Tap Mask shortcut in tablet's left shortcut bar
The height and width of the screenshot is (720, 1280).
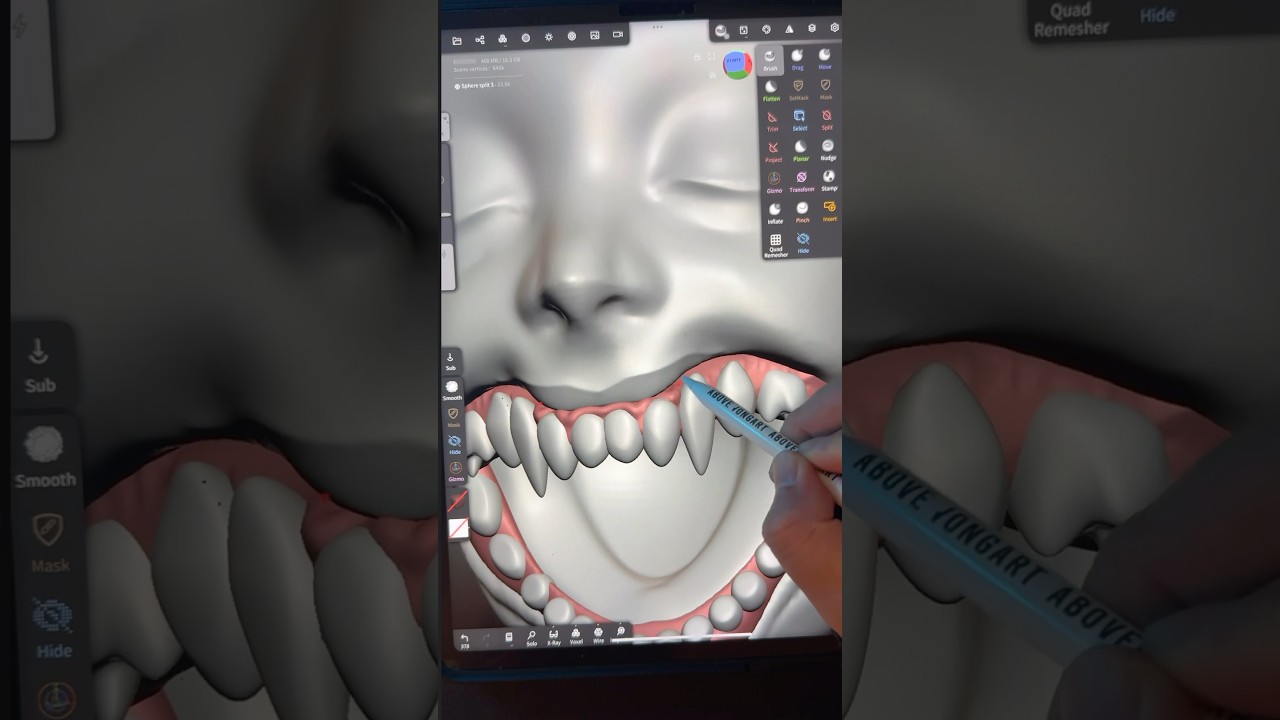(x=454, y=418)
